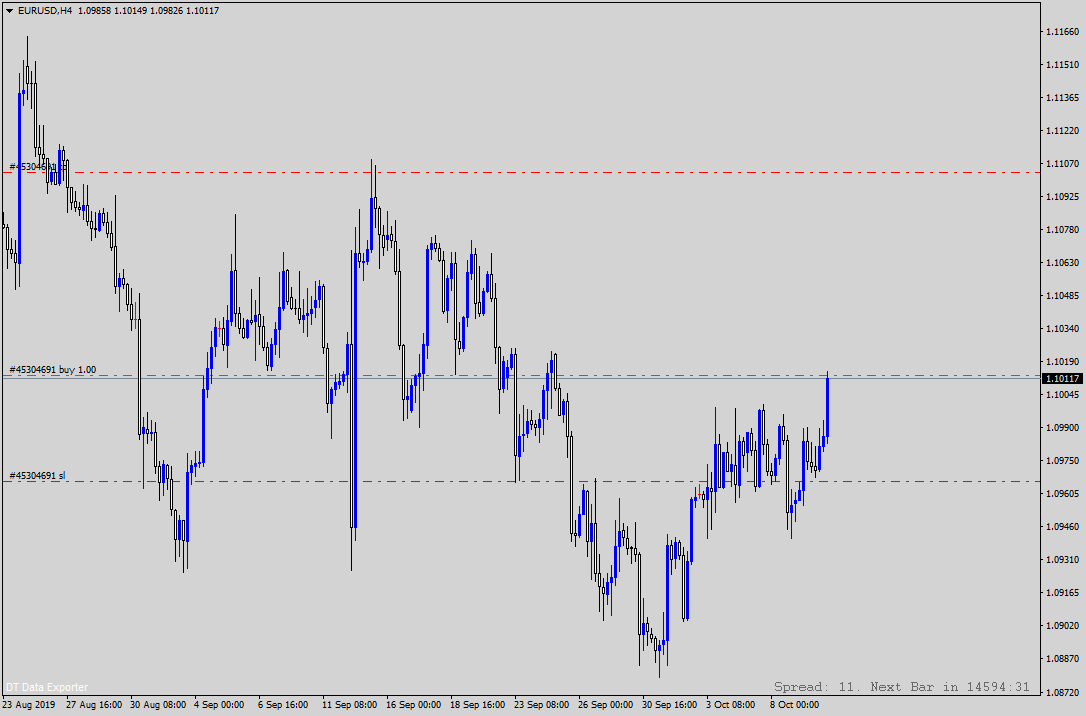1086x716 pixels.
Task: Click the 1.11660 price scale label
Action: point(1061,32)
